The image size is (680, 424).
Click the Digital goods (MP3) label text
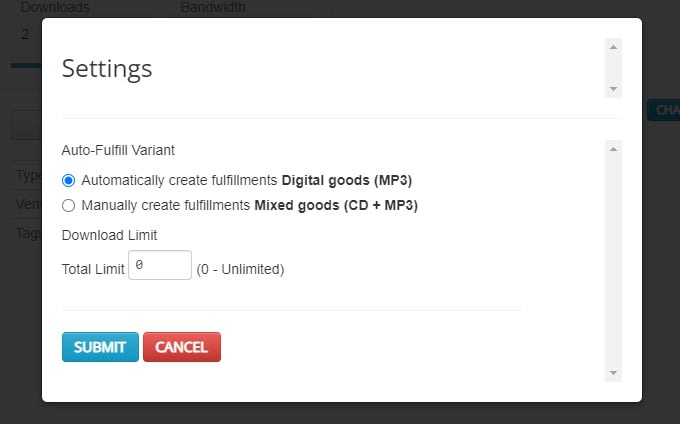pos(347,181)
